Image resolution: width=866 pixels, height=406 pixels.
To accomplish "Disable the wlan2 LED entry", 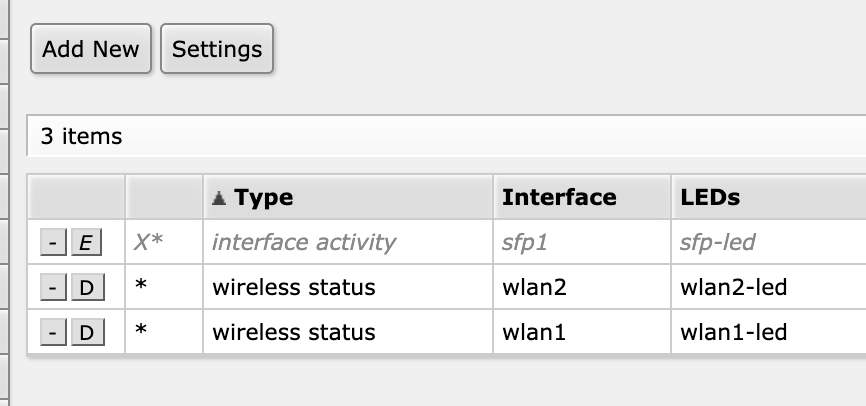I will pyautogui.click(x=86, y=288).
